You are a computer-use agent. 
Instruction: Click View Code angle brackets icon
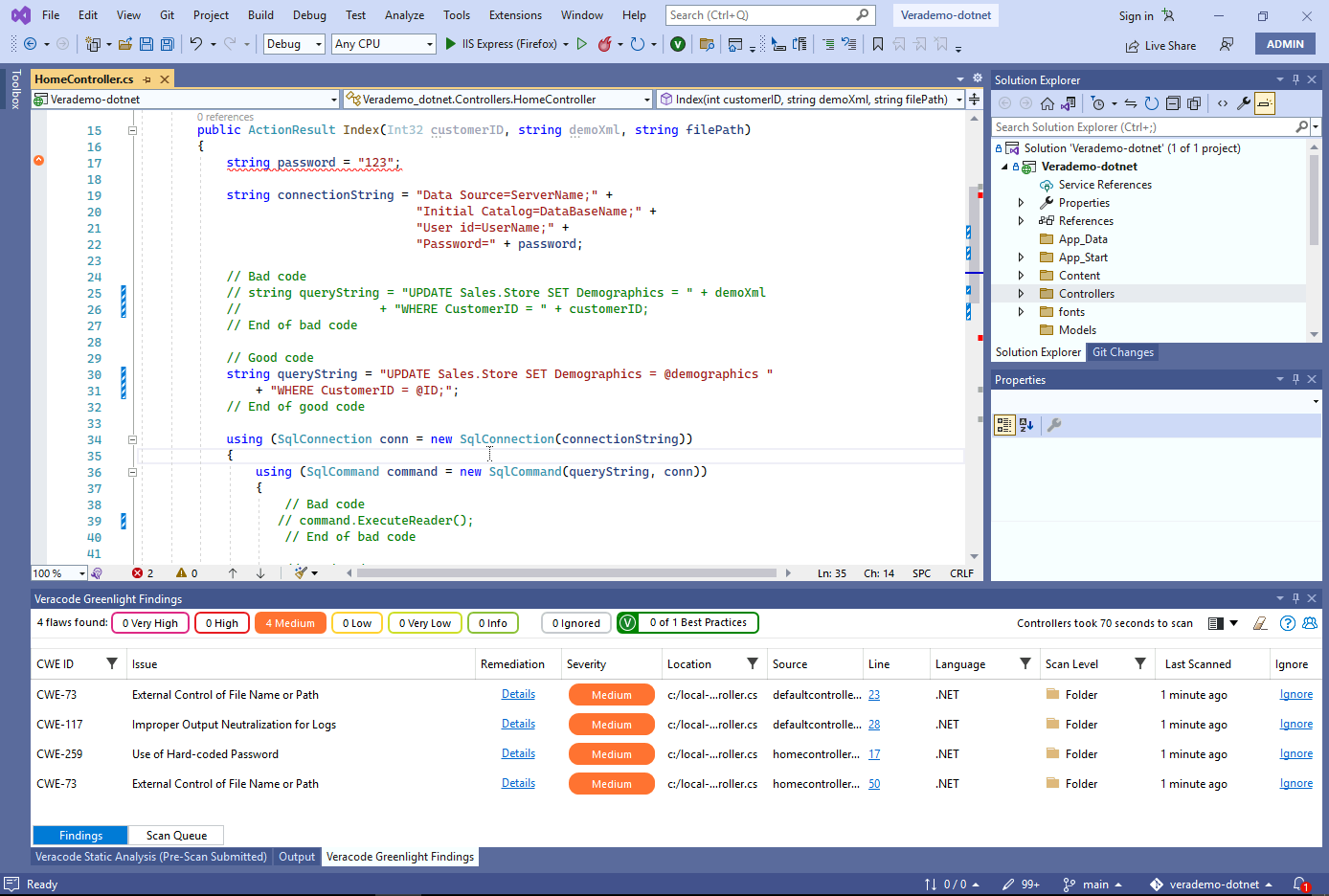[1223, 103]
